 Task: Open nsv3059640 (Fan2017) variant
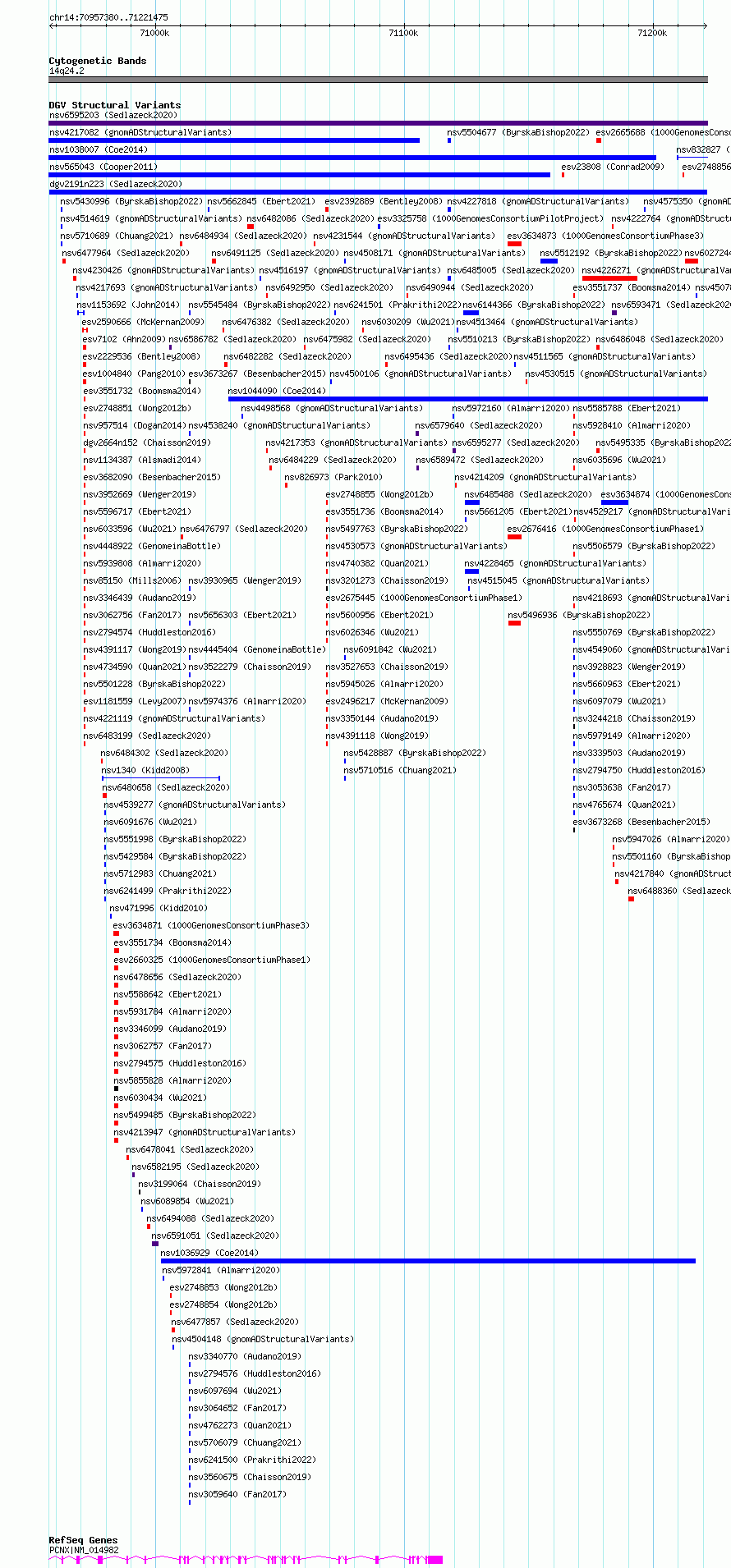[237, 1494]
